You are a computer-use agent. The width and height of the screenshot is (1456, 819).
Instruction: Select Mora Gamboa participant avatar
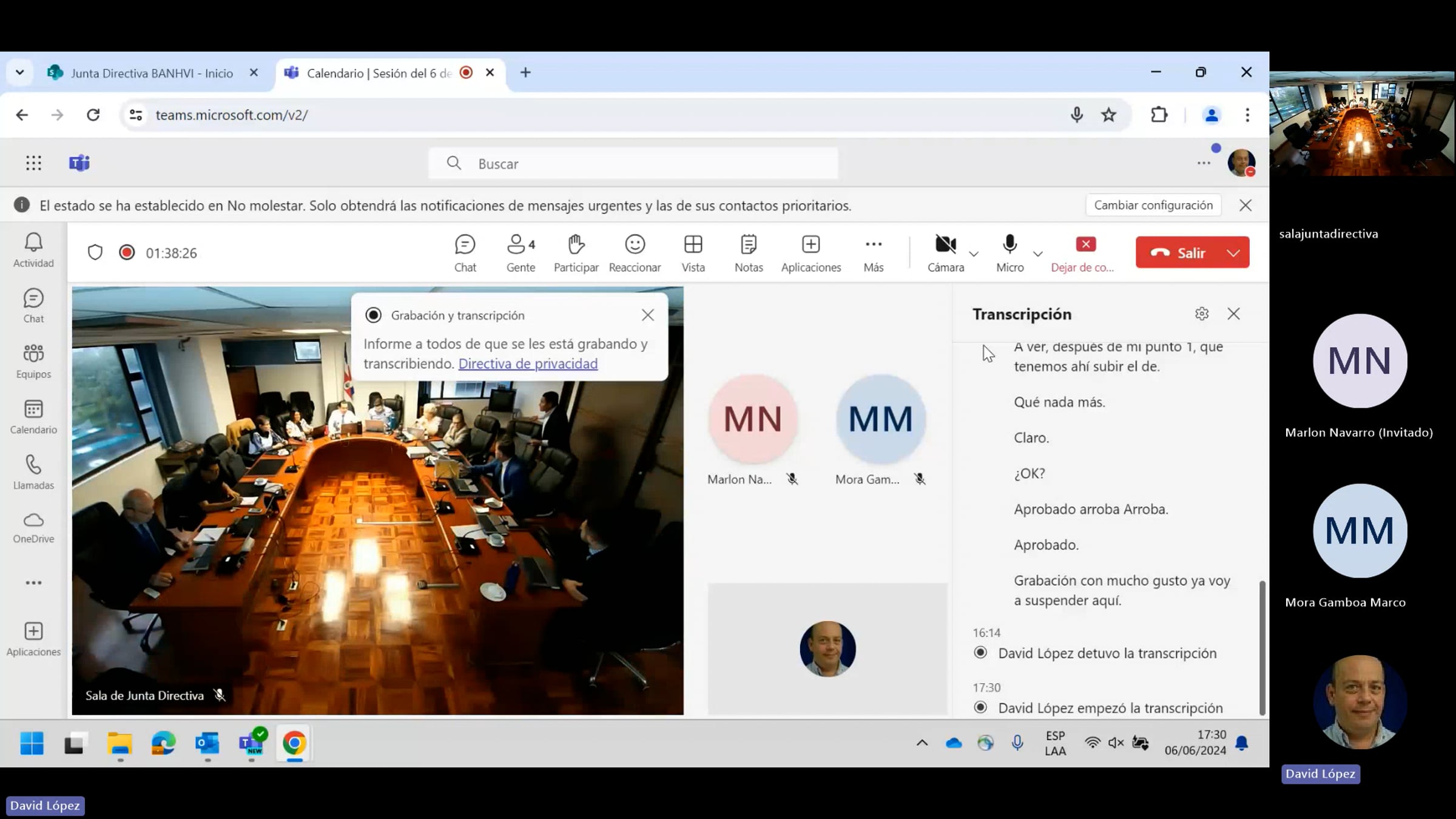[x=880, y=419]
